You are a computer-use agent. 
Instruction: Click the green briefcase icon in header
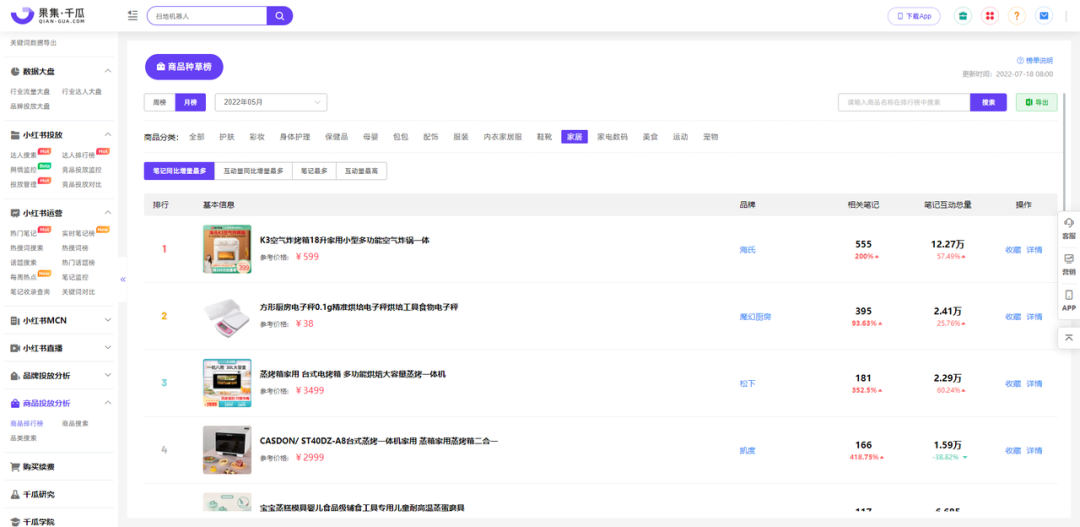coord(962,16)
